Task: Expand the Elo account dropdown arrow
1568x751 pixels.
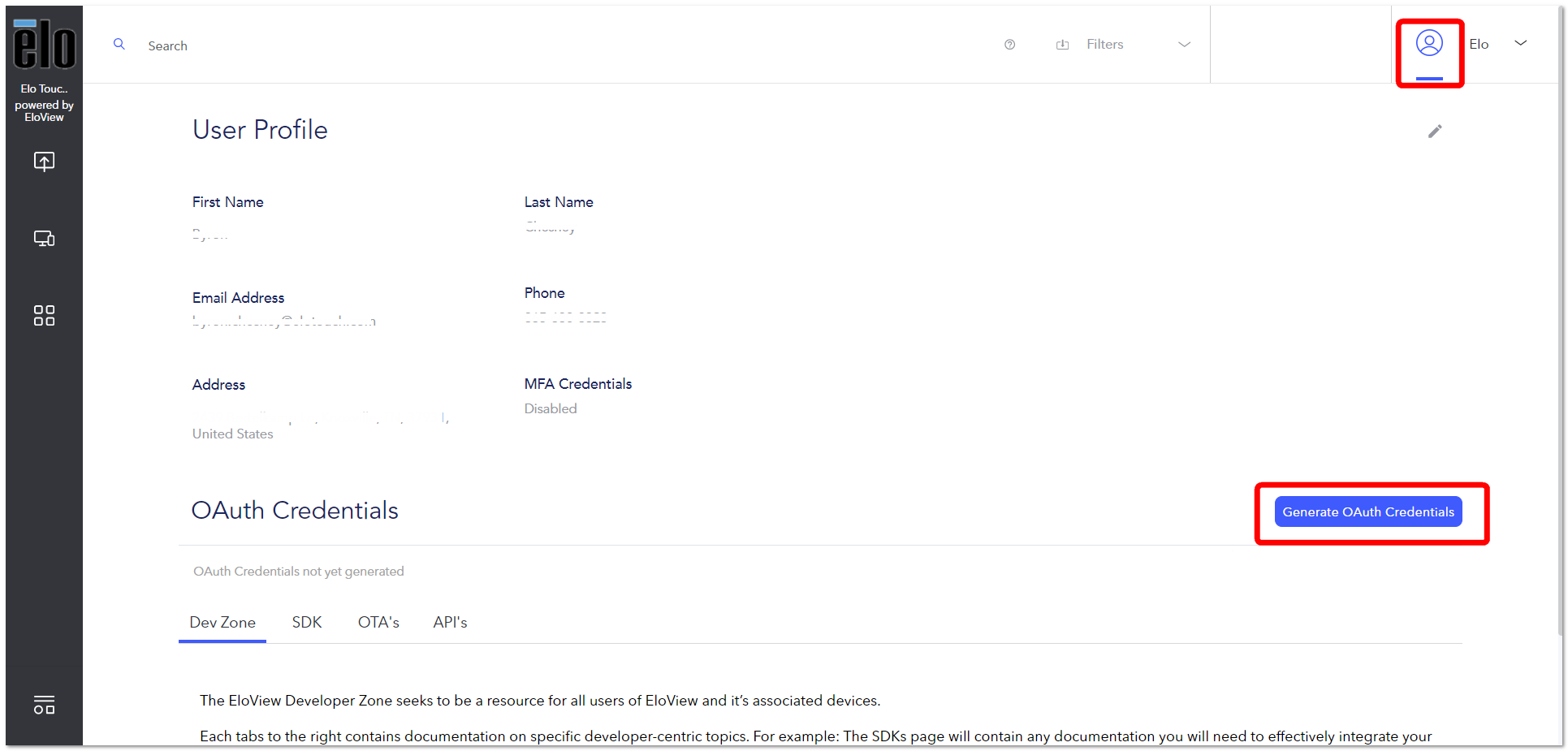Action: point(1520,43)
